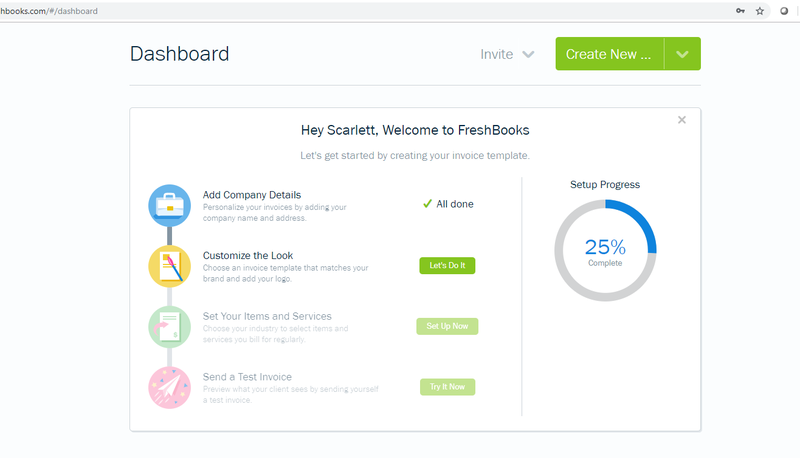
Task: Click the Set Up Now button
Action: 447,326
